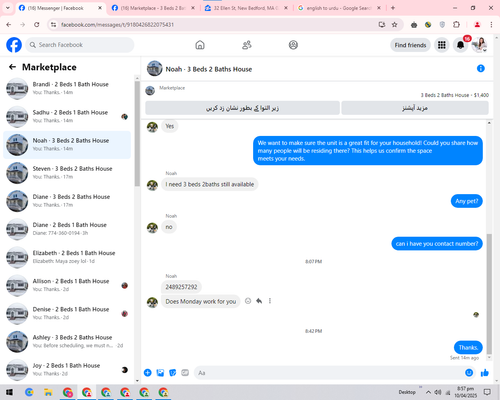React to 'Does Monday work for you' message
This screenshot has width=500, height=400.
(x=248, y=301)
